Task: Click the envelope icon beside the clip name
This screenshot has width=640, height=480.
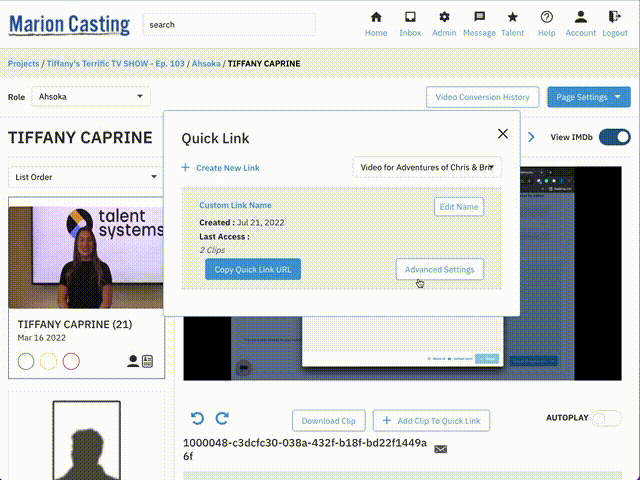Action: [440, 449]
